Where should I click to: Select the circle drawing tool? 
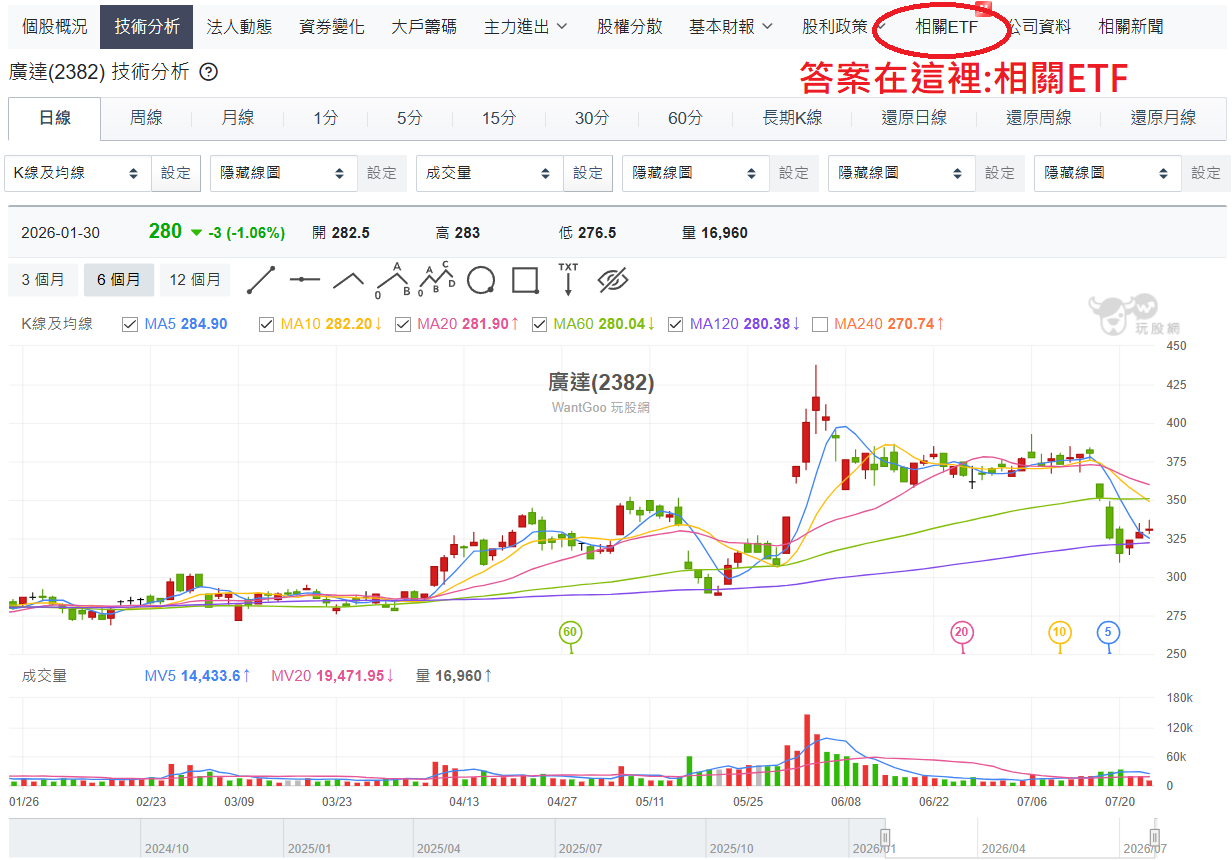point(481,280)
